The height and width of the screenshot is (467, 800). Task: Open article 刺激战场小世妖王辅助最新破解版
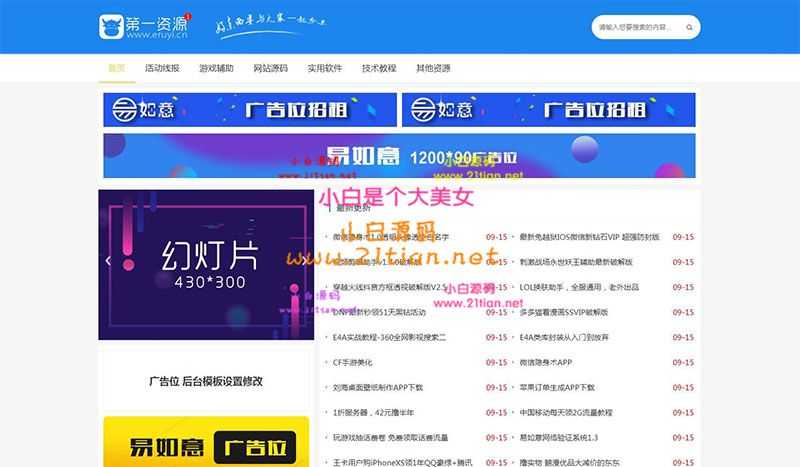point(576,262)
